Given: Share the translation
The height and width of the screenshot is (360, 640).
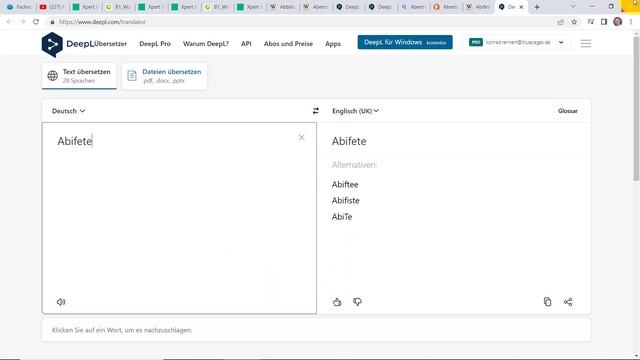Looking at the screenshot, I should point(568,302).
